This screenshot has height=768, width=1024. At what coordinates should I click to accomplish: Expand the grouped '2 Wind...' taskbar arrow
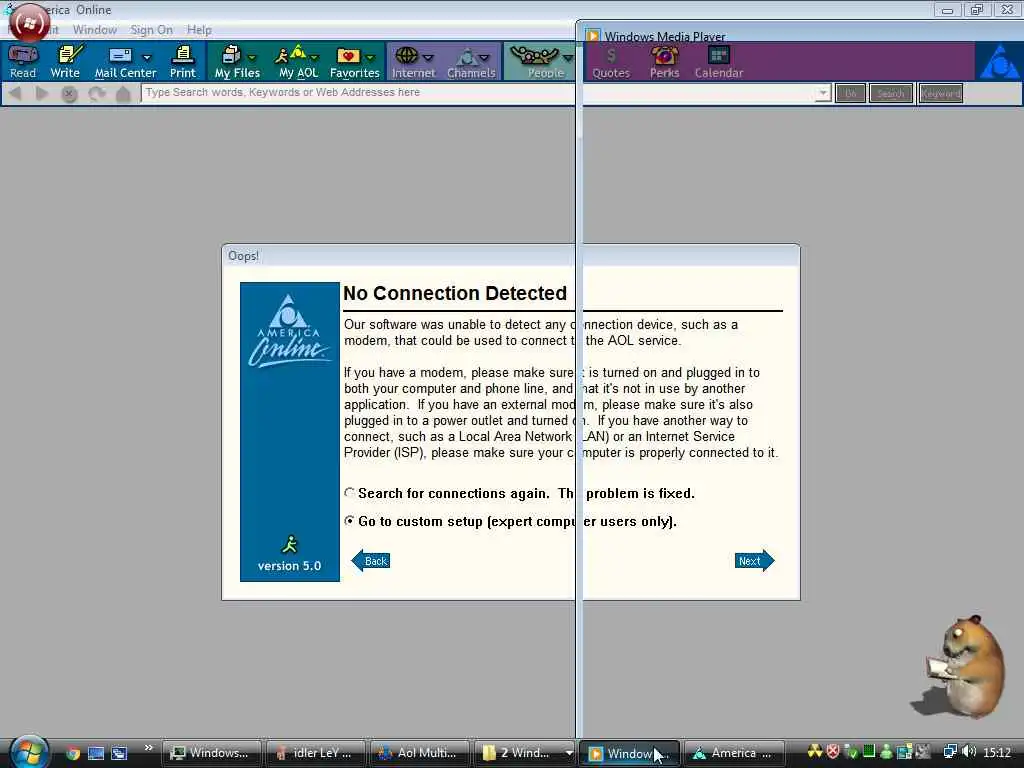tap(569, 753)
